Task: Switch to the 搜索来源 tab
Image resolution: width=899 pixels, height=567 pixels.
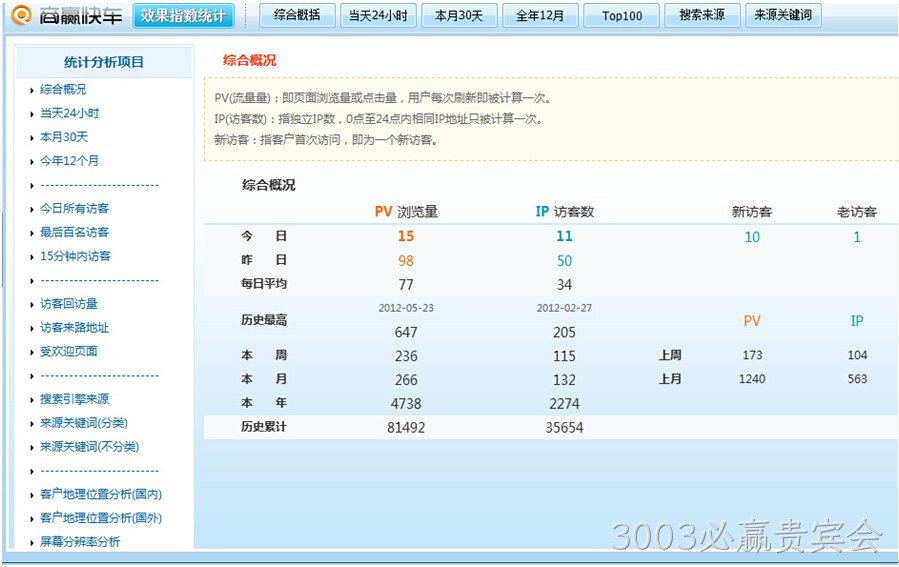Action: click(702, 15)
